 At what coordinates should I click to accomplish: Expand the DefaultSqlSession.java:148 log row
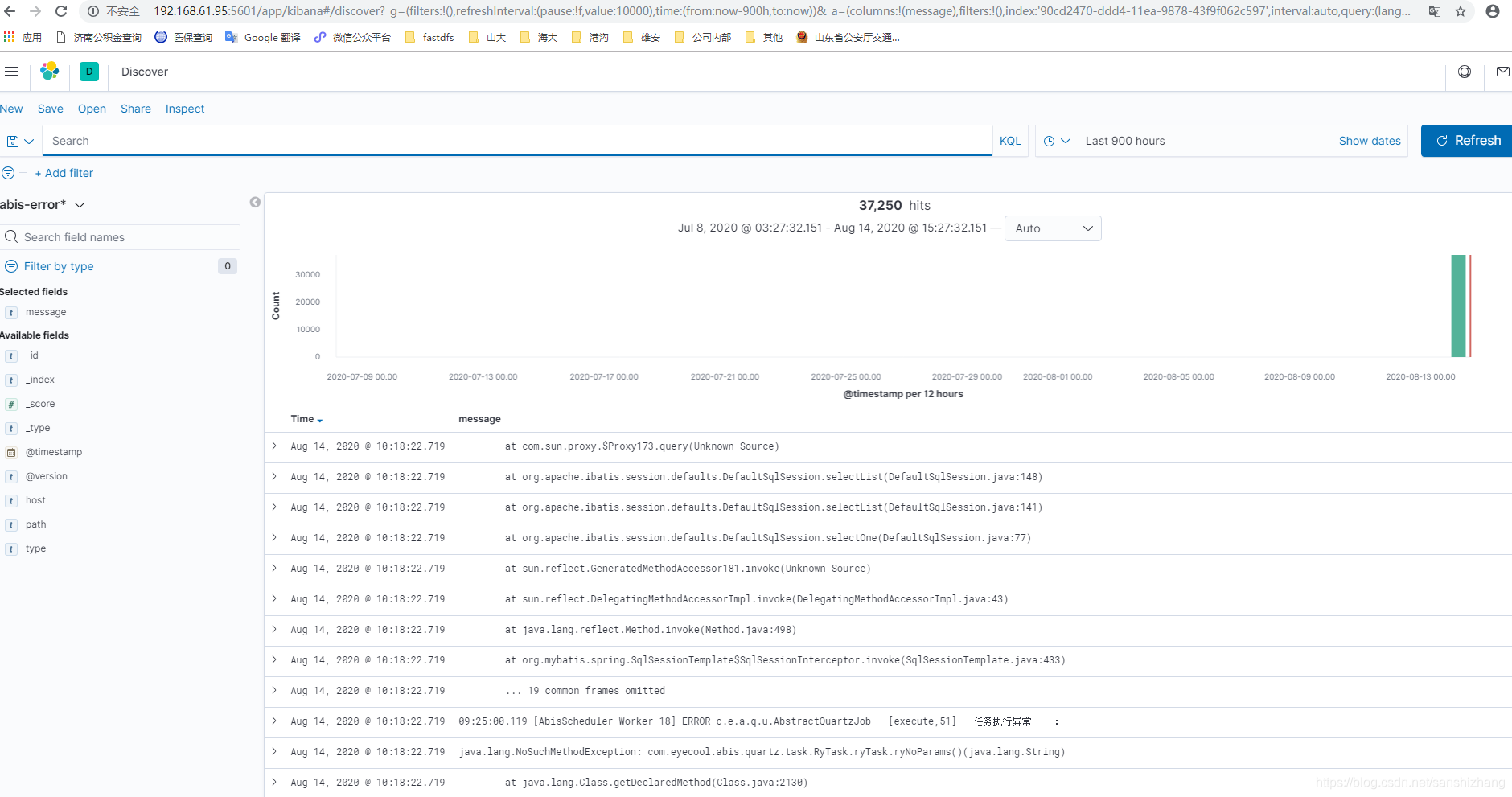(274, 476)
